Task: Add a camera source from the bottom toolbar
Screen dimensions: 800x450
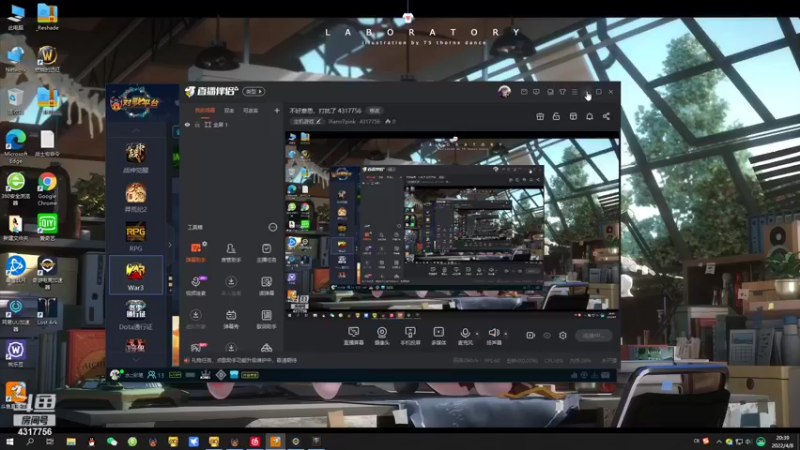Action: tap(382, 336)
